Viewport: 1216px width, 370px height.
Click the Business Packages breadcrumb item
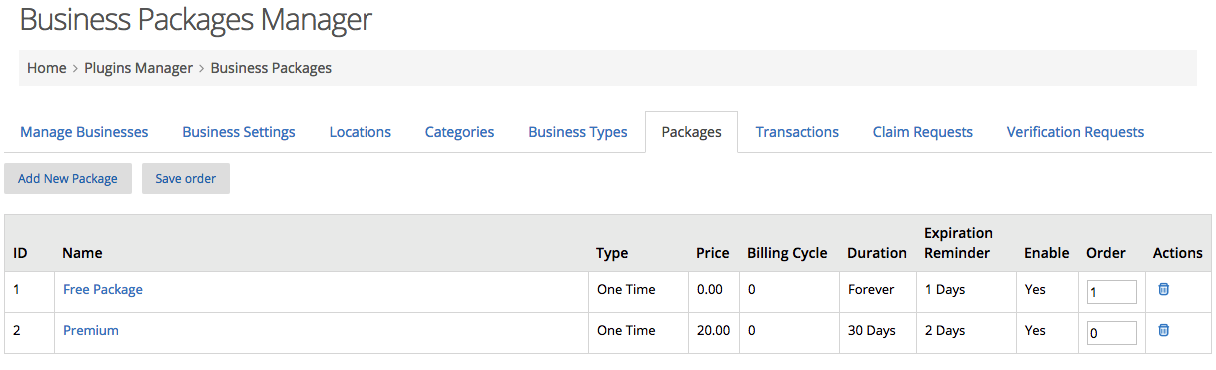(x=271, y=68)
